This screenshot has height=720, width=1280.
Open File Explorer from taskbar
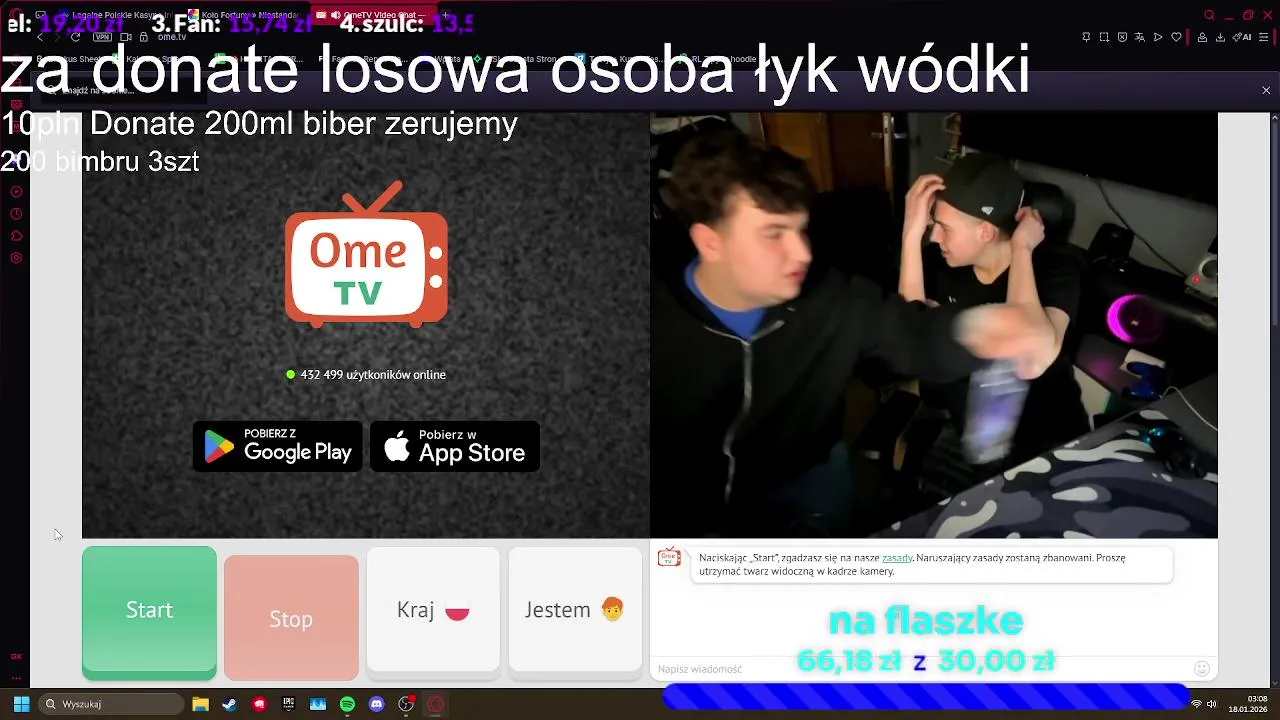200,704
